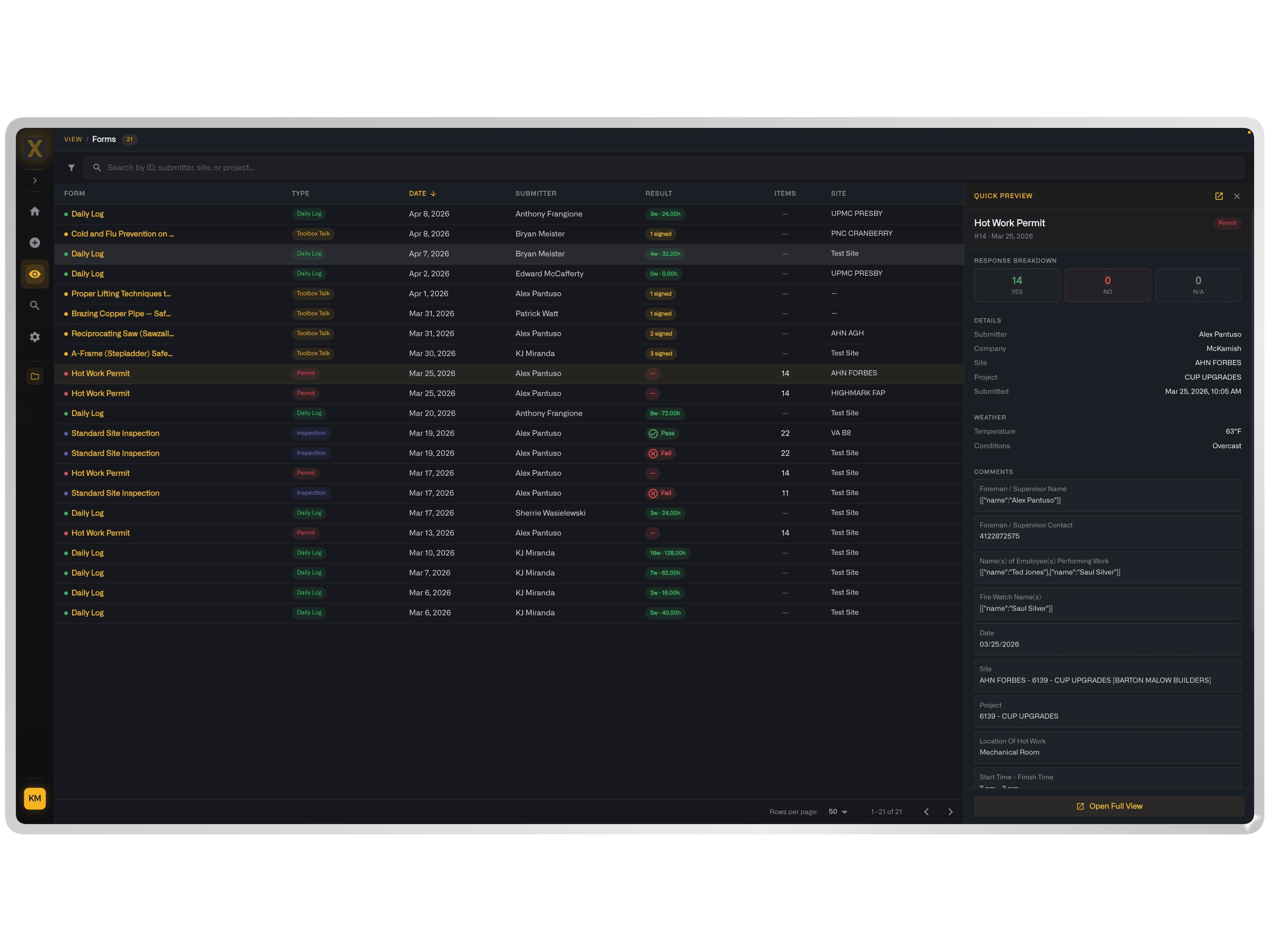Sort by FORM column header
This screenshot has width=1270, height=952.
click(75, 194)
